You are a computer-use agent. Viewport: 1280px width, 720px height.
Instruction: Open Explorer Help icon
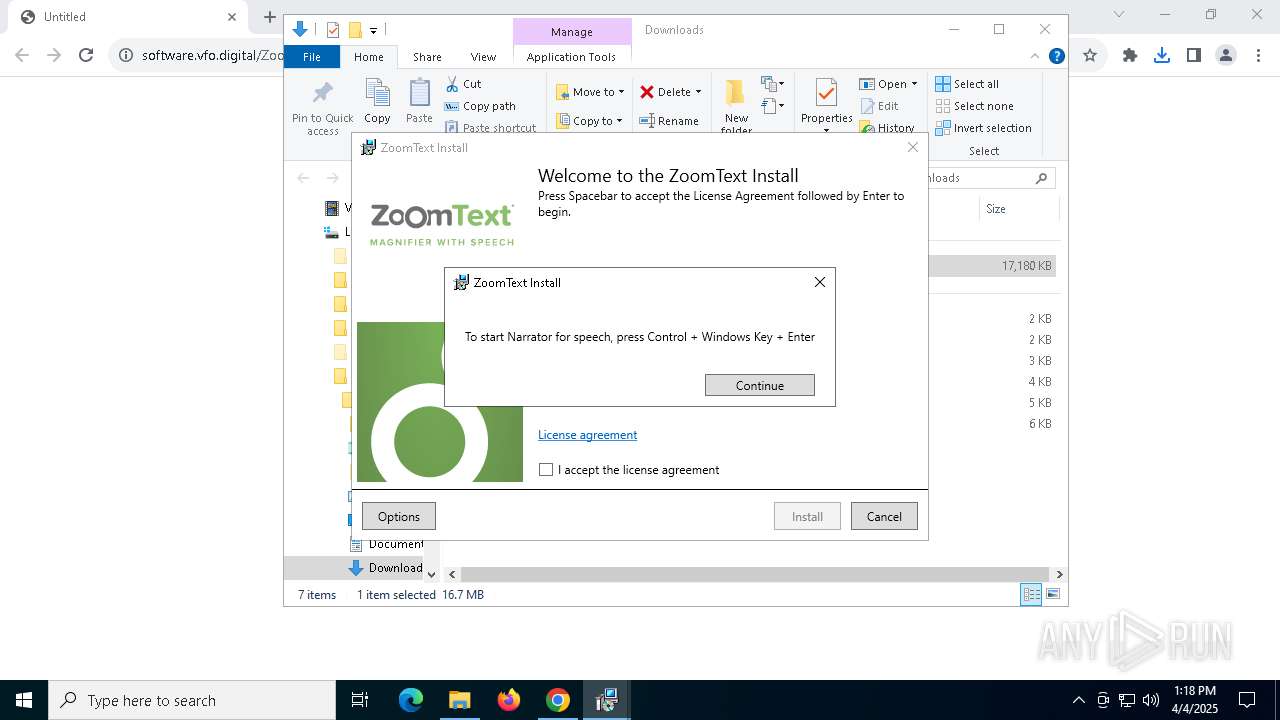pos(1056,56)
